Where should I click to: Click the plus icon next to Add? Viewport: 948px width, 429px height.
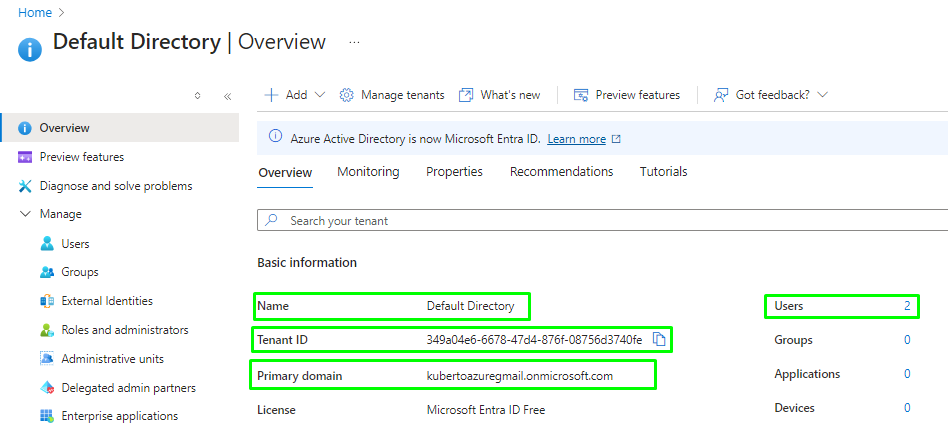[272, 95]
